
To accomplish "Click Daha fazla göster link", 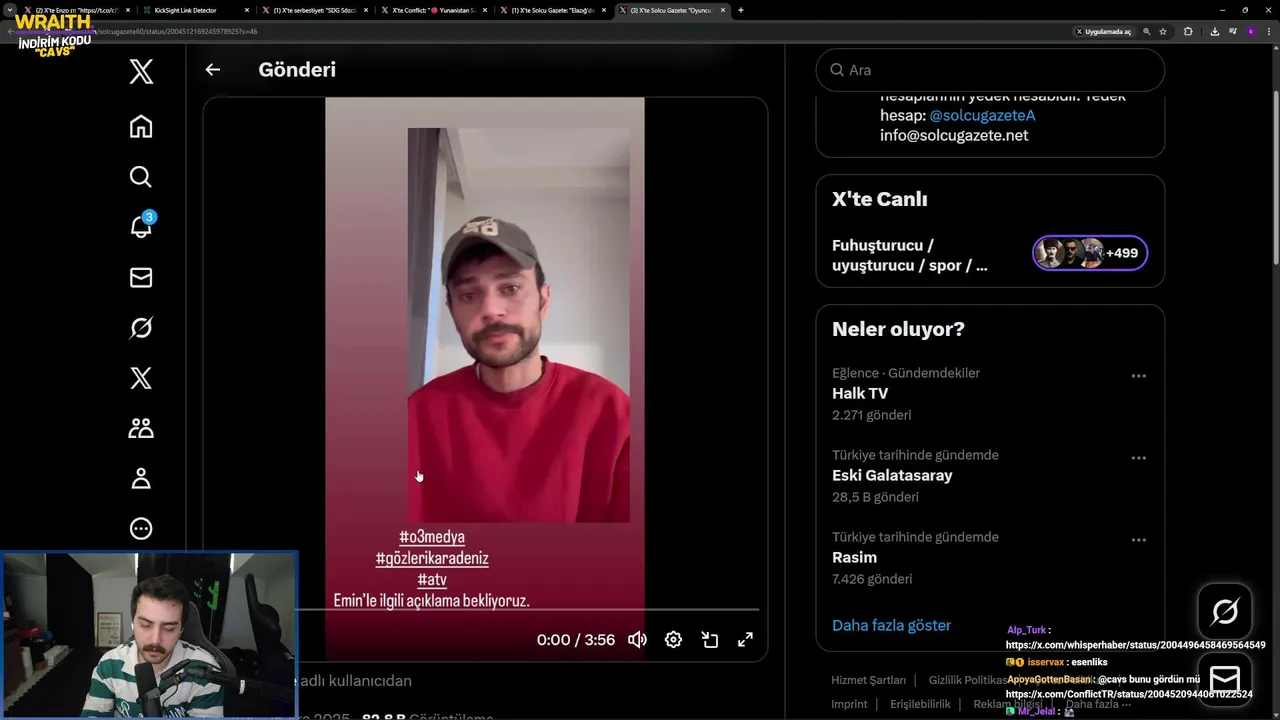I will pyautogui.click(x=891, y=625).
